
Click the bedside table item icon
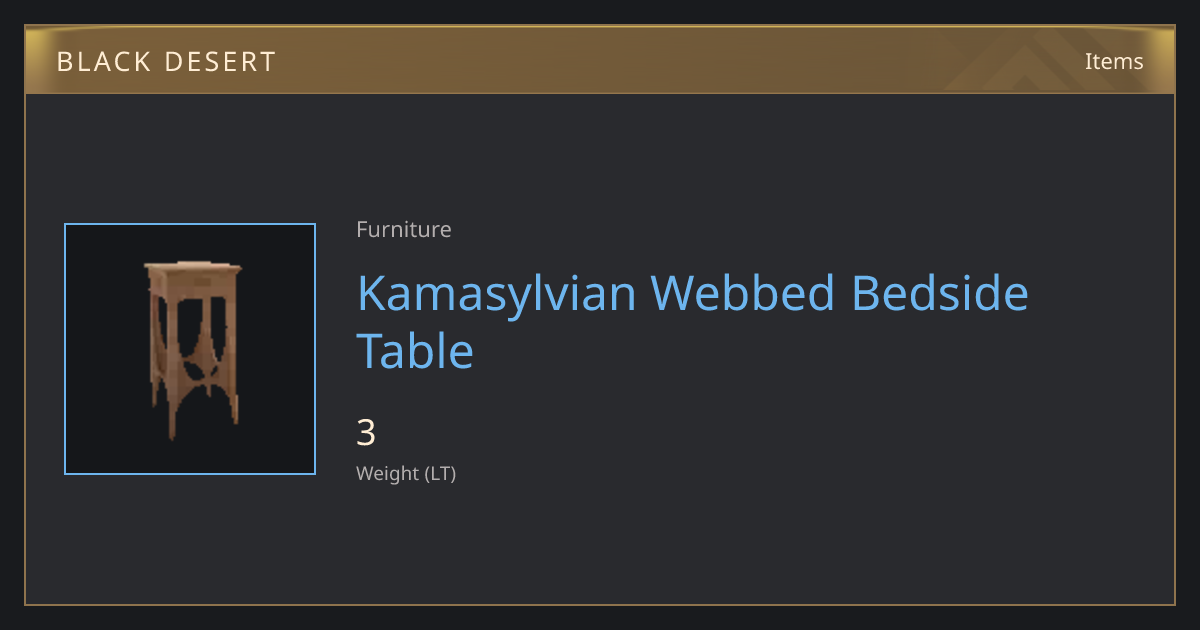click(x=192, y=349)
